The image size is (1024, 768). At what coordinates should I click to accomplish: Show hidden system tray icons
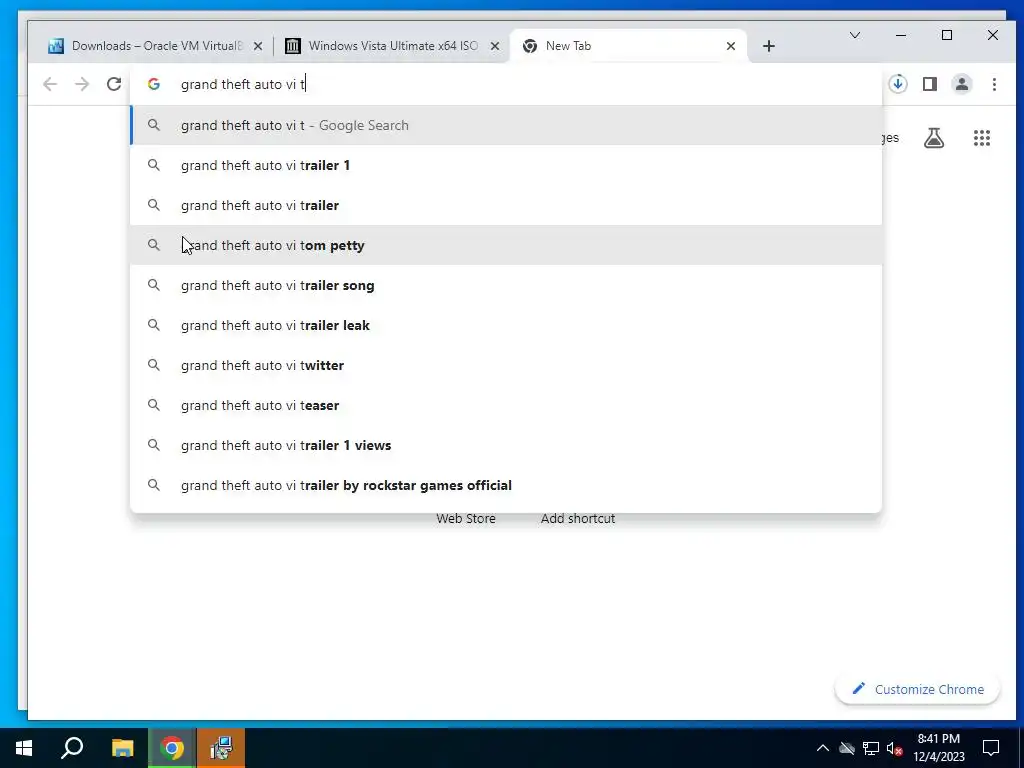click(x=823, y=748)
